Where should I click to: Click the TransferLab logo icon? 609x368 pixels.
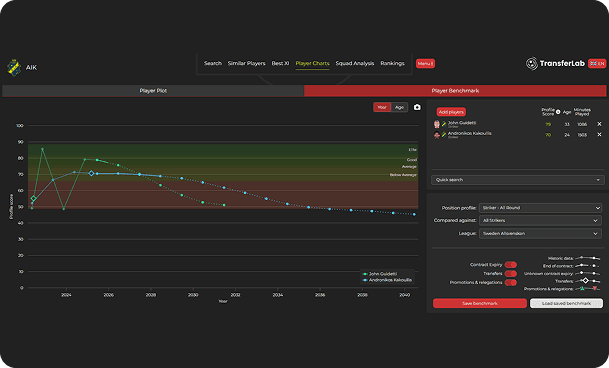532,63
